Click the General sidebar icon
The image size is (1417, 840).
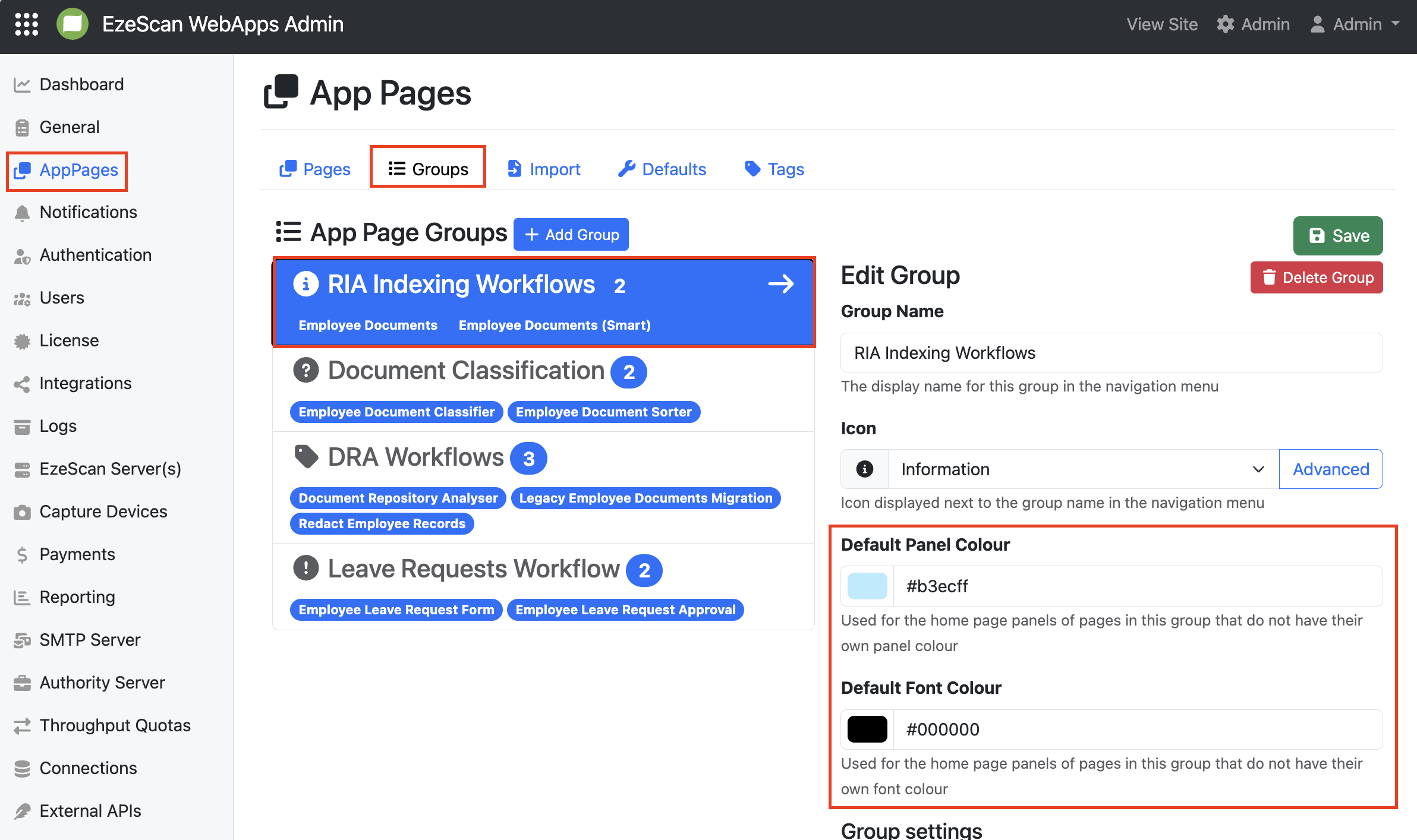[x=22, y=128]
